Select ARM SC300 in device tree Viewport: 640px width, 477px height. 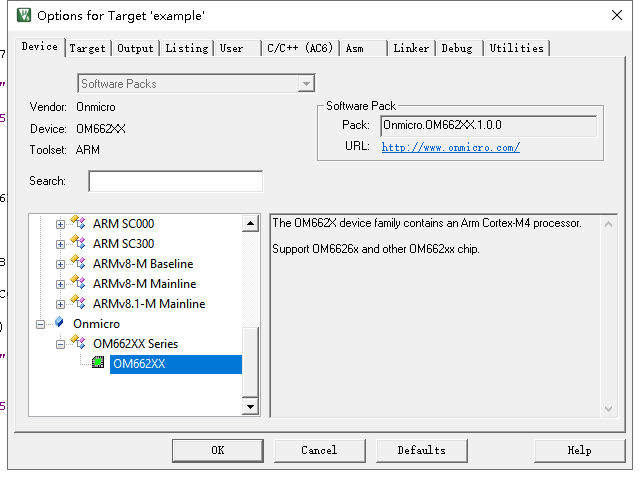(x=123, y=244)
